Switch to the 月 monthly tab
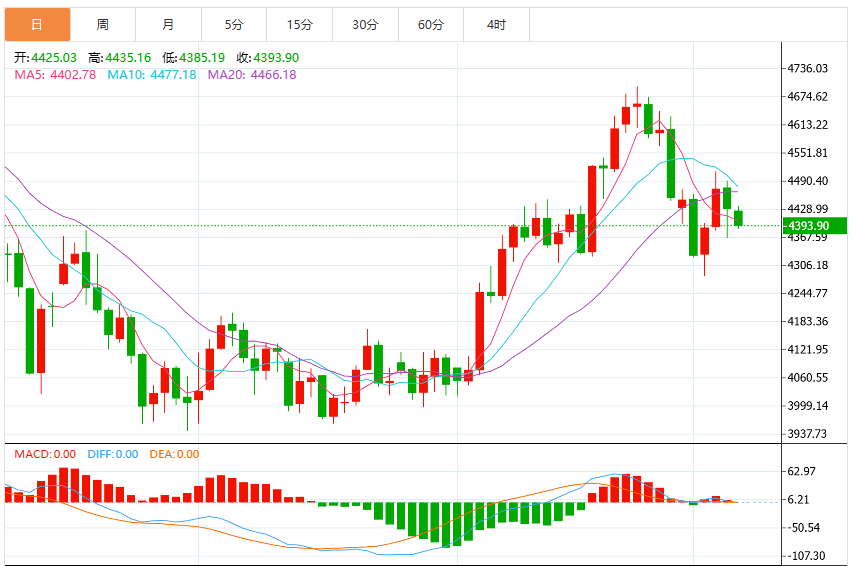 [x=169, y=24]
